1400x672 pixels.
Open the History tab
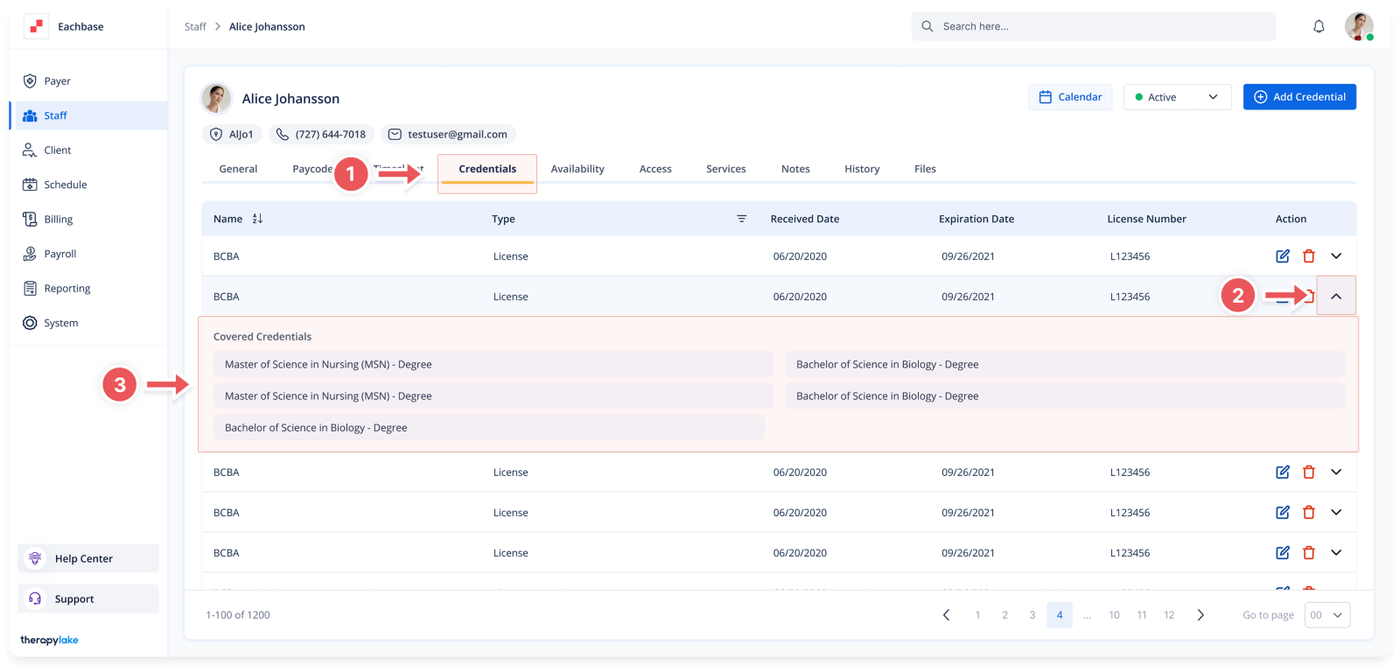[861, 169]
